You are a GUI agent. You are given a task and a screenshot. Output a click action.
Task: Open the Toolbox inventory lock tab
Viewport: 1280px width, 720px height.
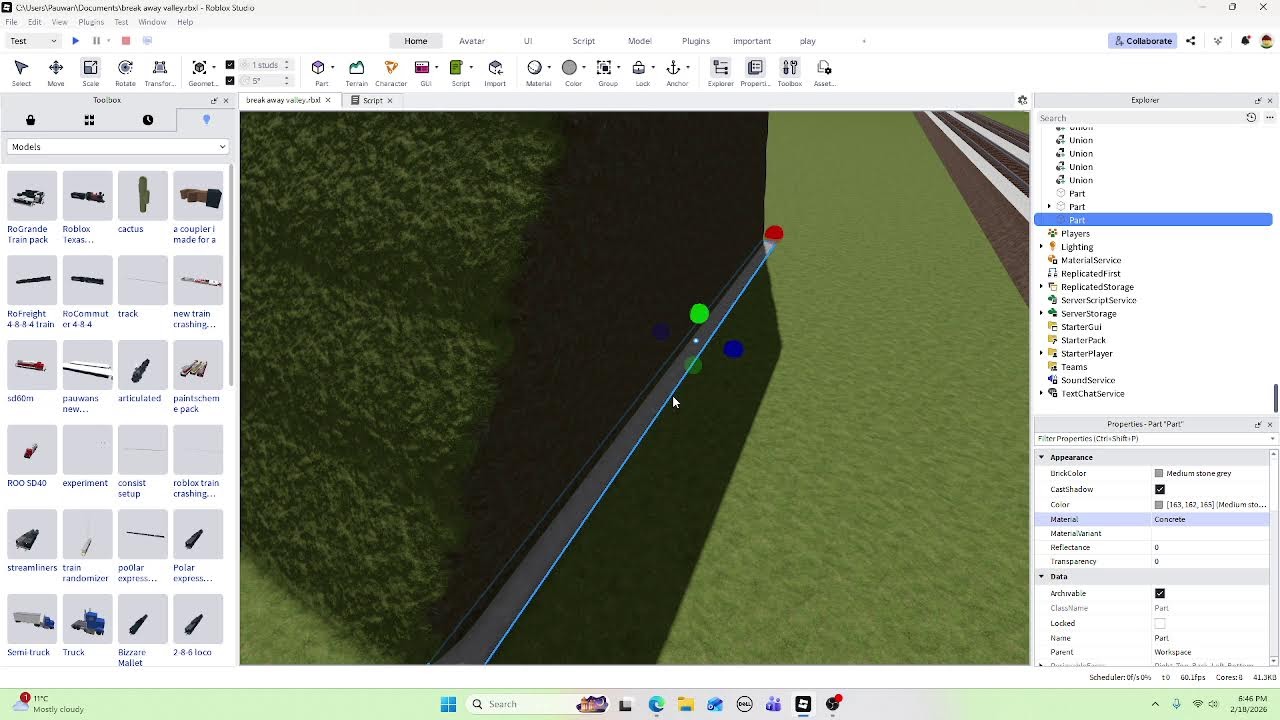(x=30, y=120)
